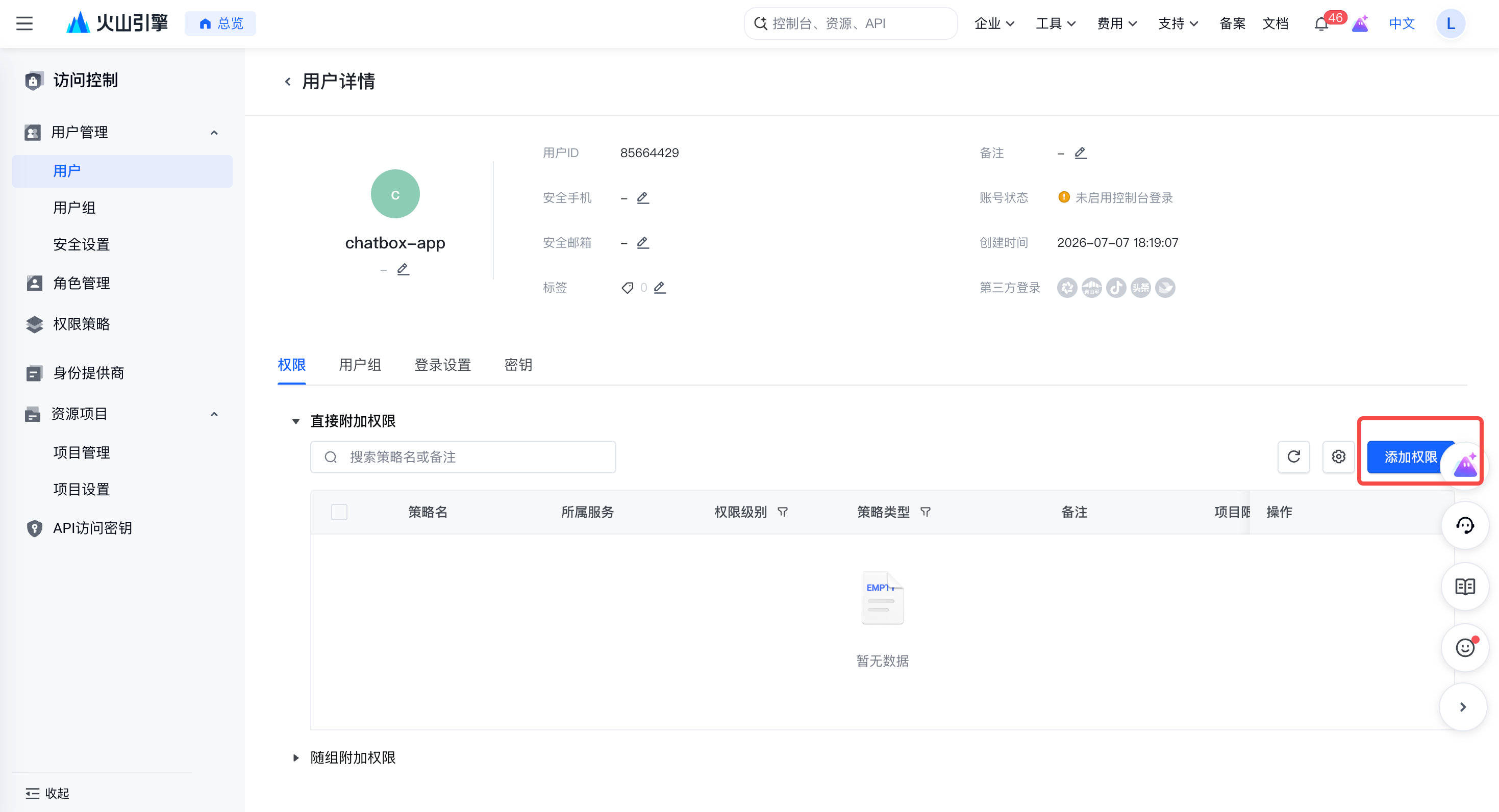Switch to the 密钥 tab
This screenshot has width=1499, height=812.
pyautogui.click(x=518, y=365)
